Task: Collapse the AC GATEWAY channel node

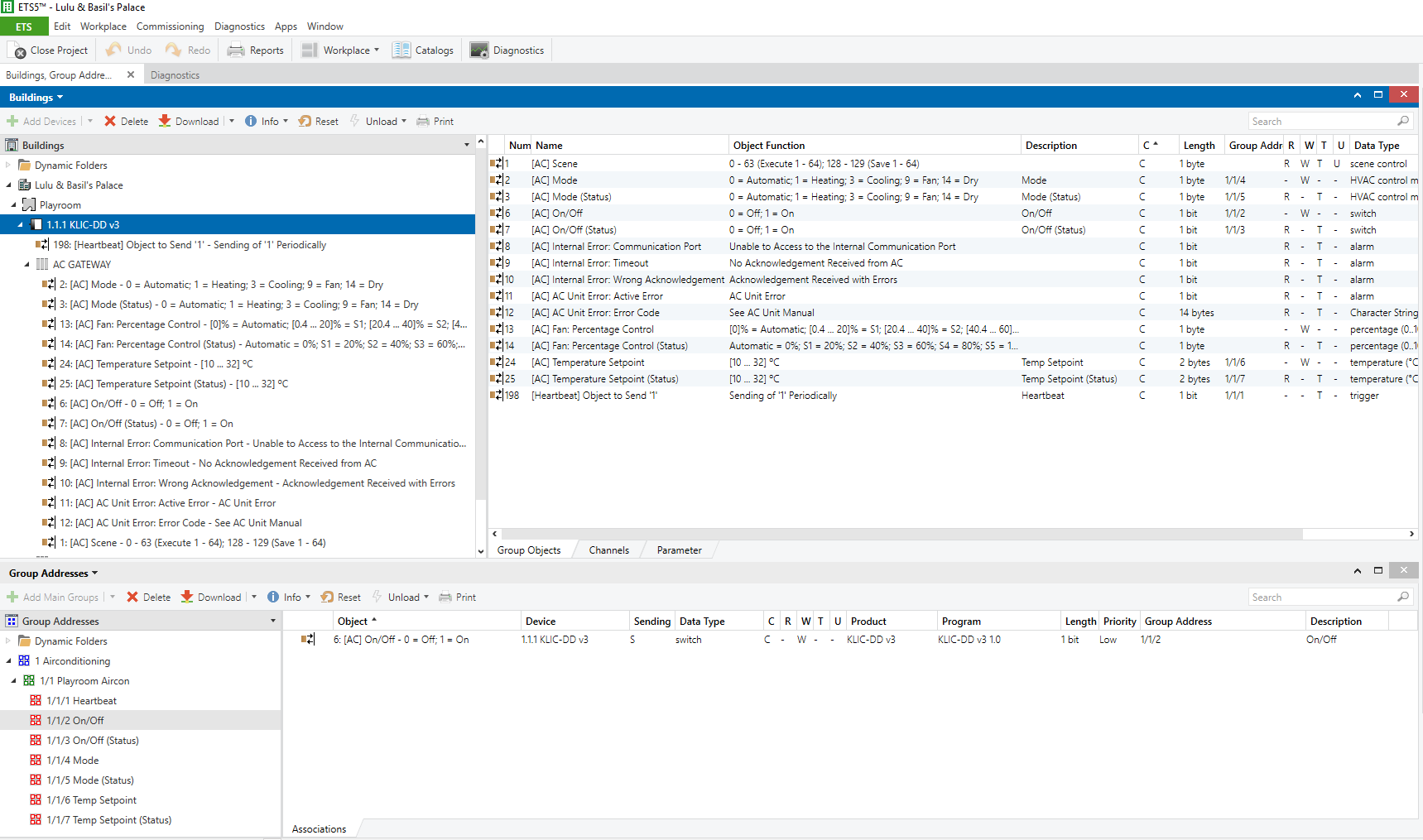Action: 26,264
